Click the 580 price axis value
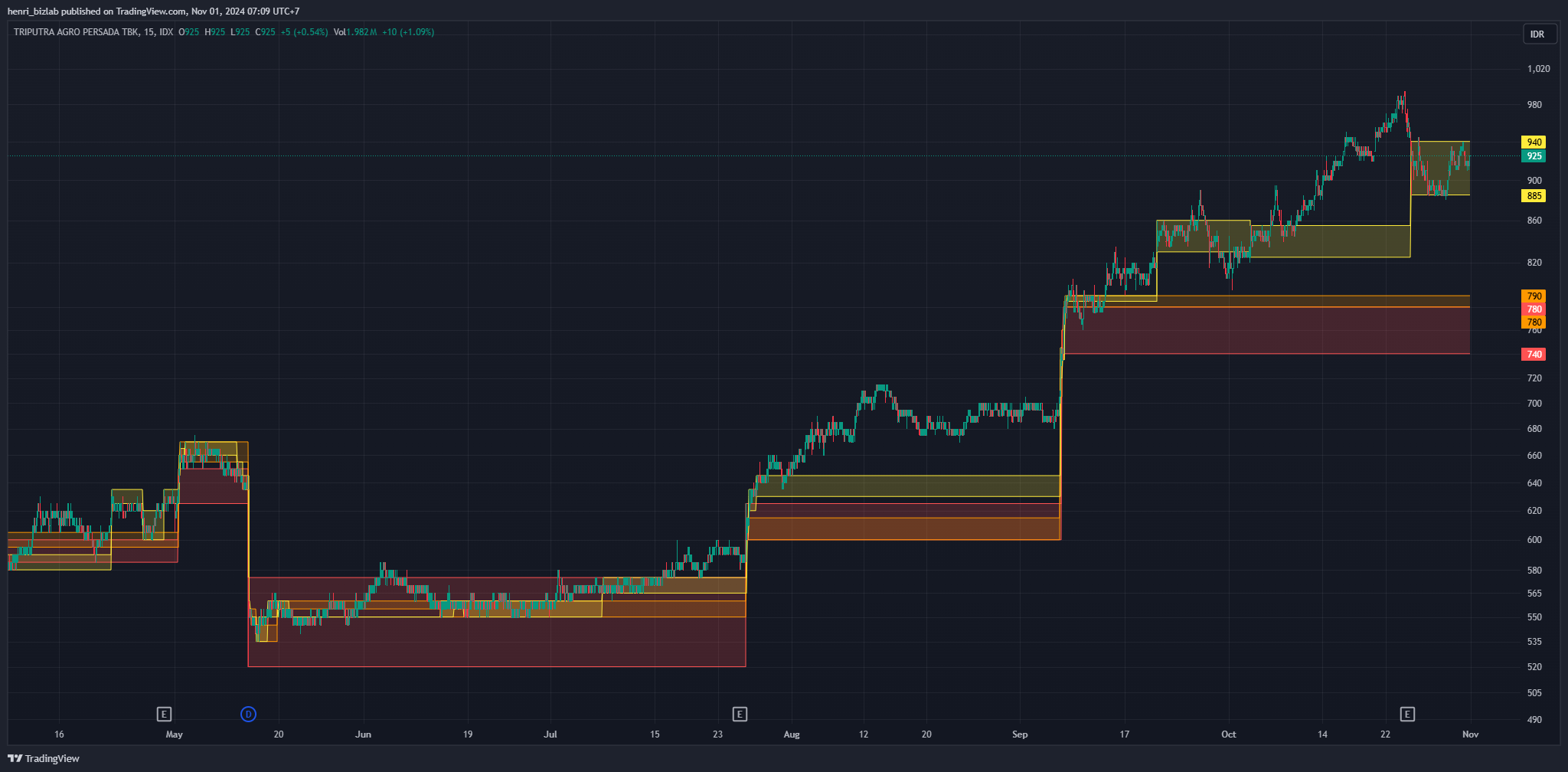 tap(1534, 571)
